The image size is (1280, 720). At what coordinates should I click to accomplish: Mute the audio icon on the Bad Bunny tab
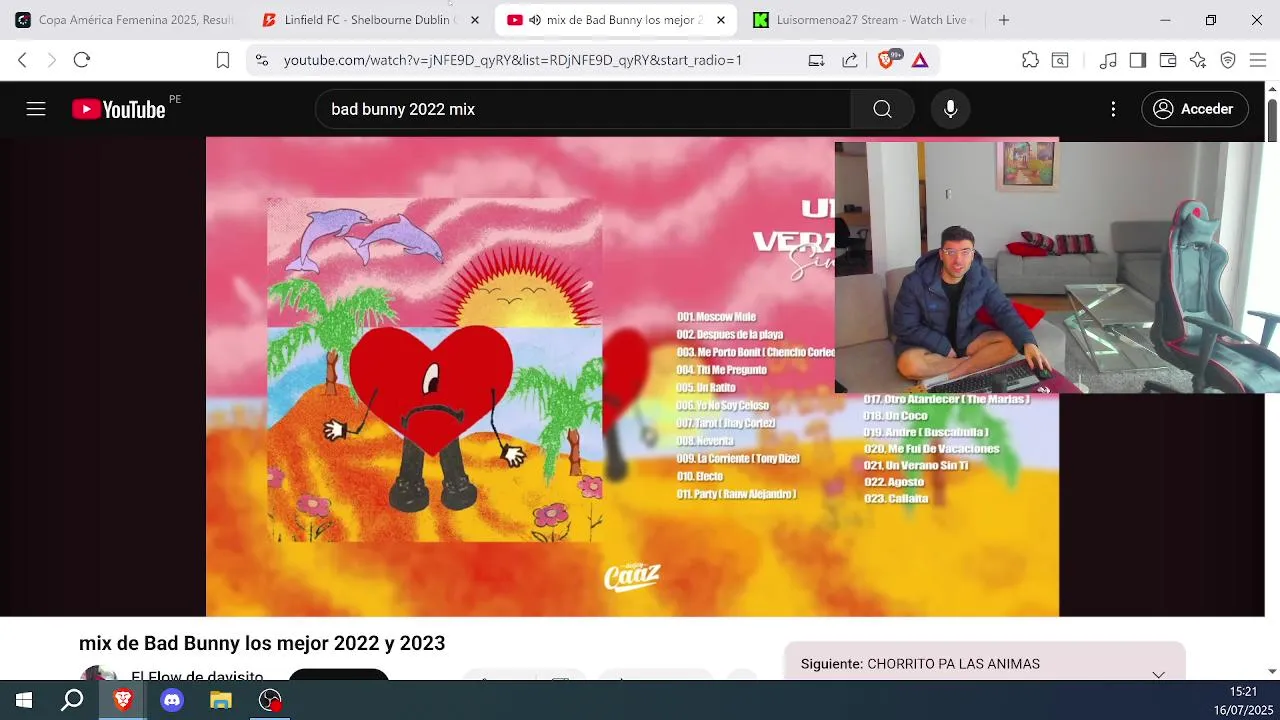click(x=535, y=20)
